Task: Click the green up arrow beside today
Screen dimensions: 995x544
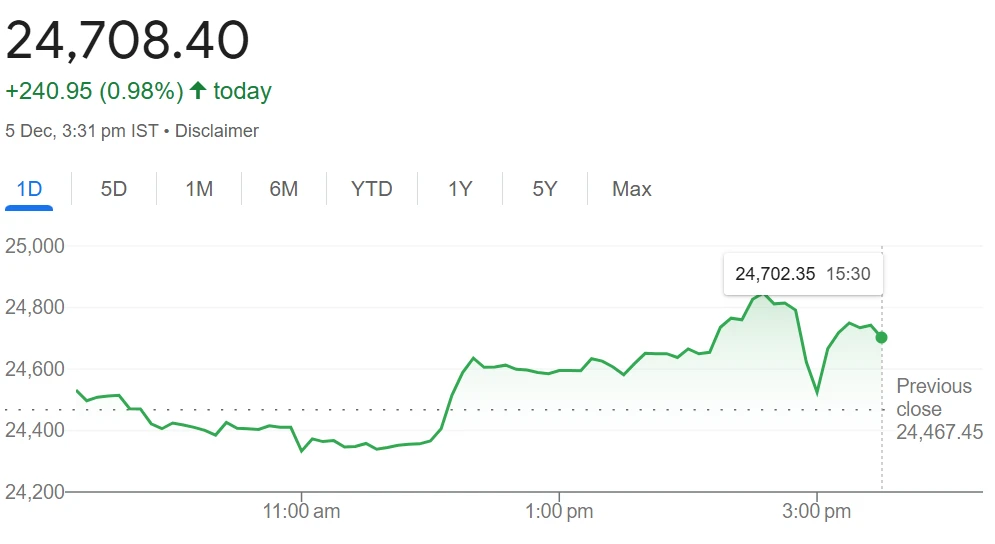Action: coord(198,91)
